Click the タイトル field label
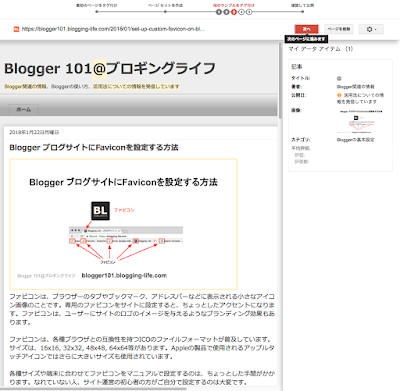Image resolution: width=400 pixels, height=391 pixels. [301, 78]
